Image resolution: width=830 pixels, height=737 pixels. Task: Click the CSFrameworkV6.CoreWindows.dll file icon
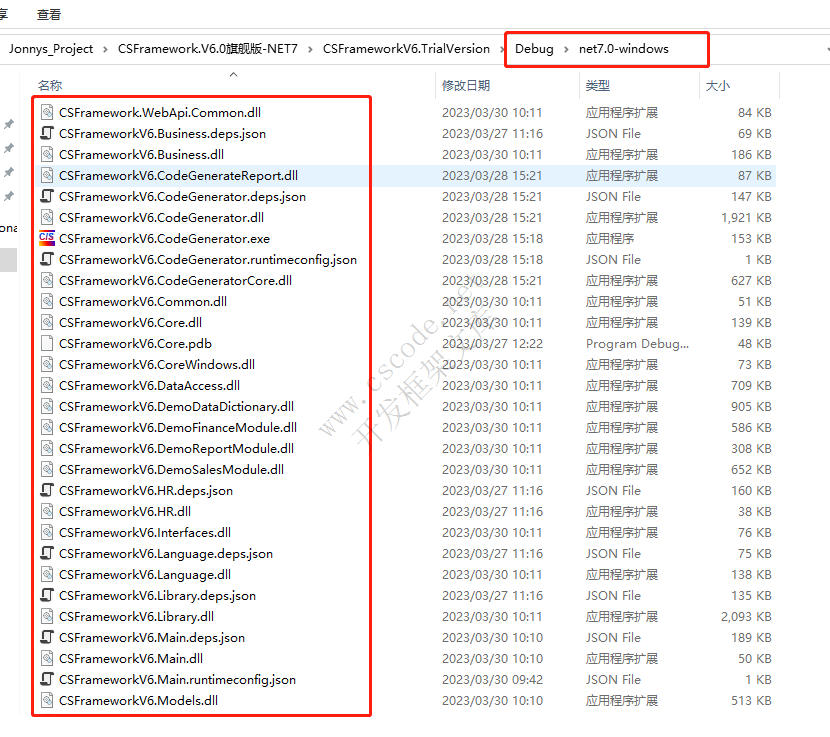click(47, 364)
